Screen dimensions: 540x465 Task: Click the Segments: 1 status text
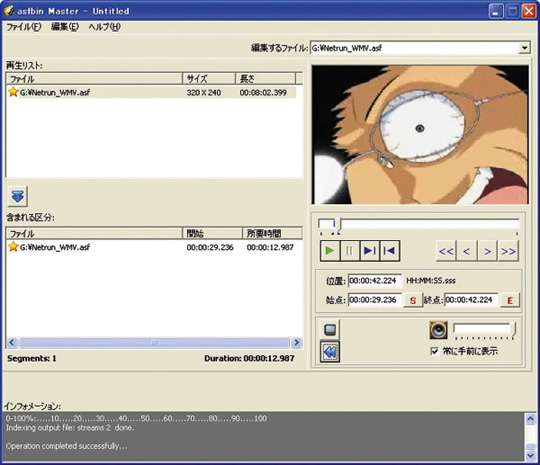click(x=32, y=359)
